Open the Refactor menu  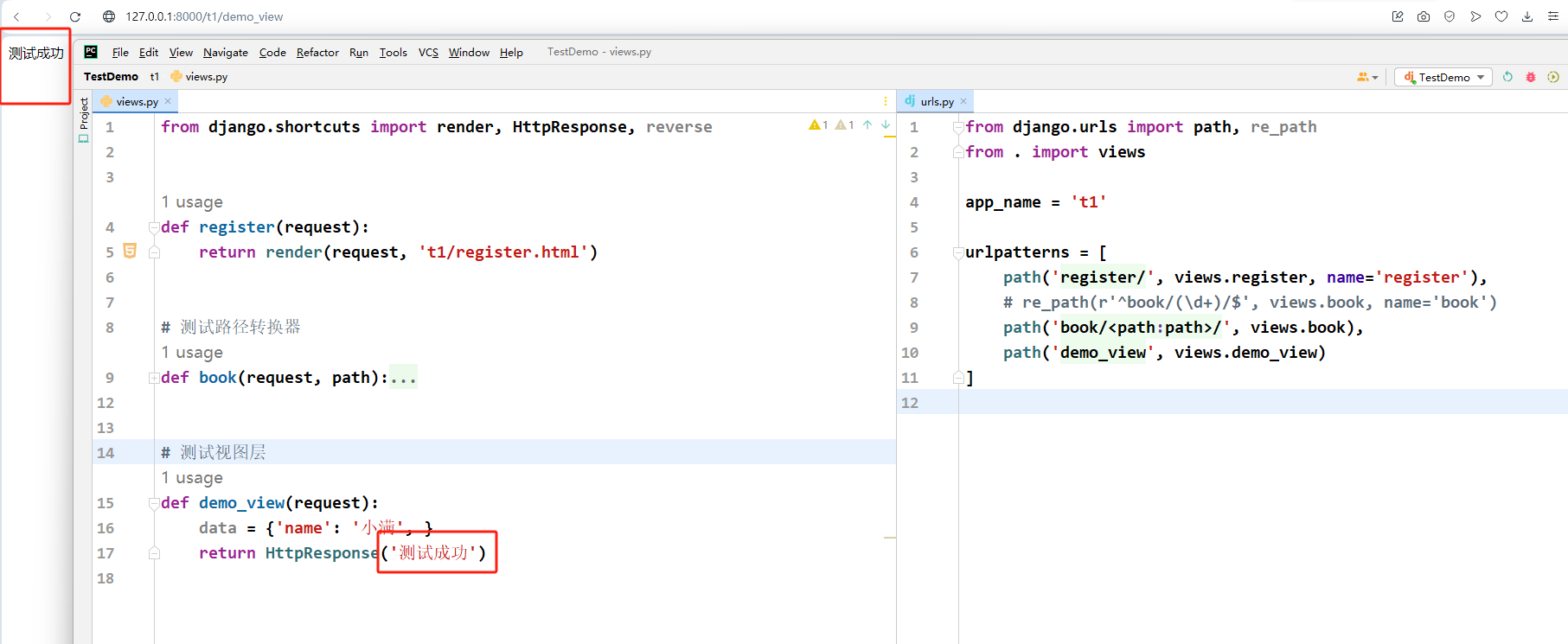click(317, 53)
